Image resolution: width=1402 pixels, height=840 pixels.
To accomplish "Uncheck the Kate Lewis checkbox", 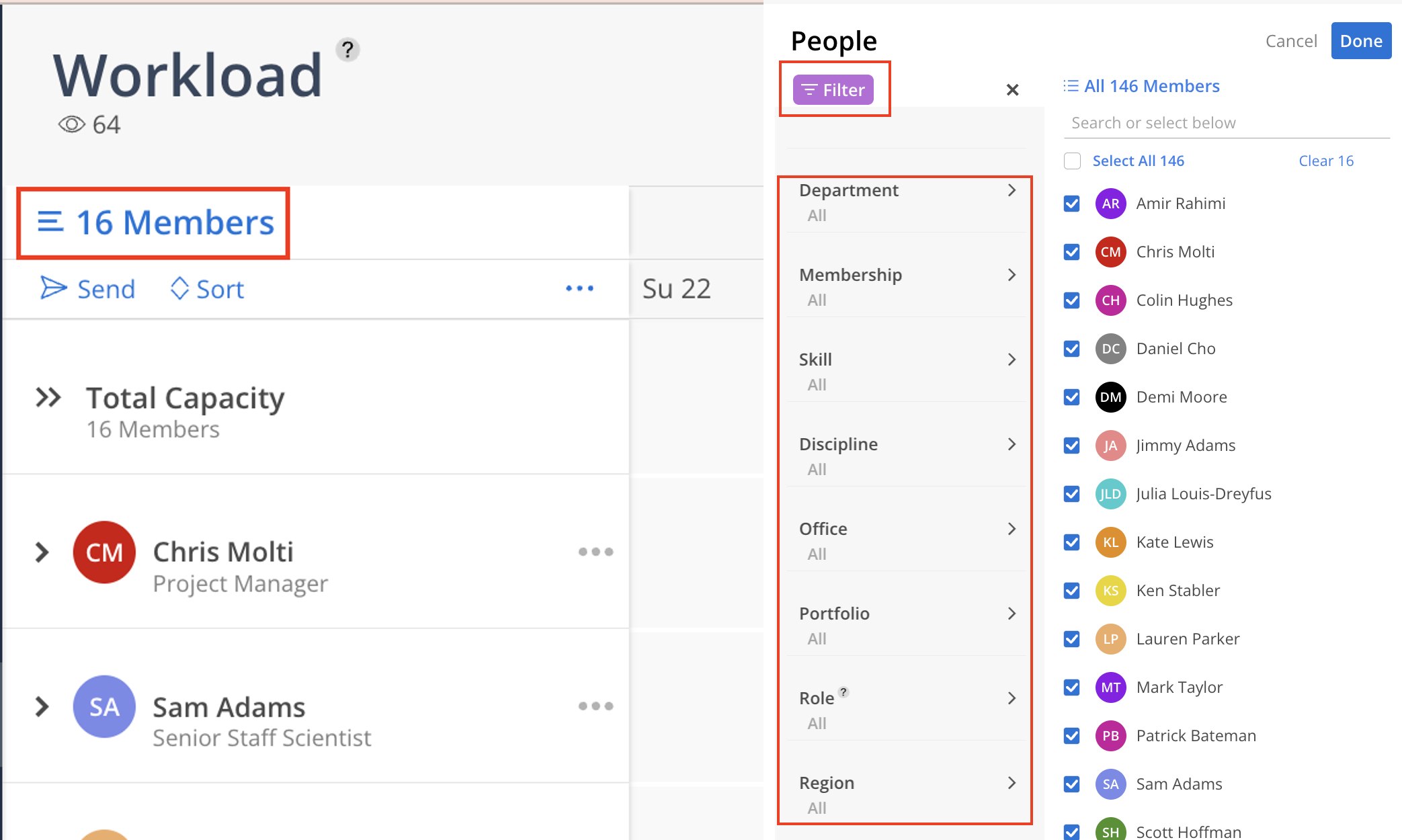I will coord(1072,542).
